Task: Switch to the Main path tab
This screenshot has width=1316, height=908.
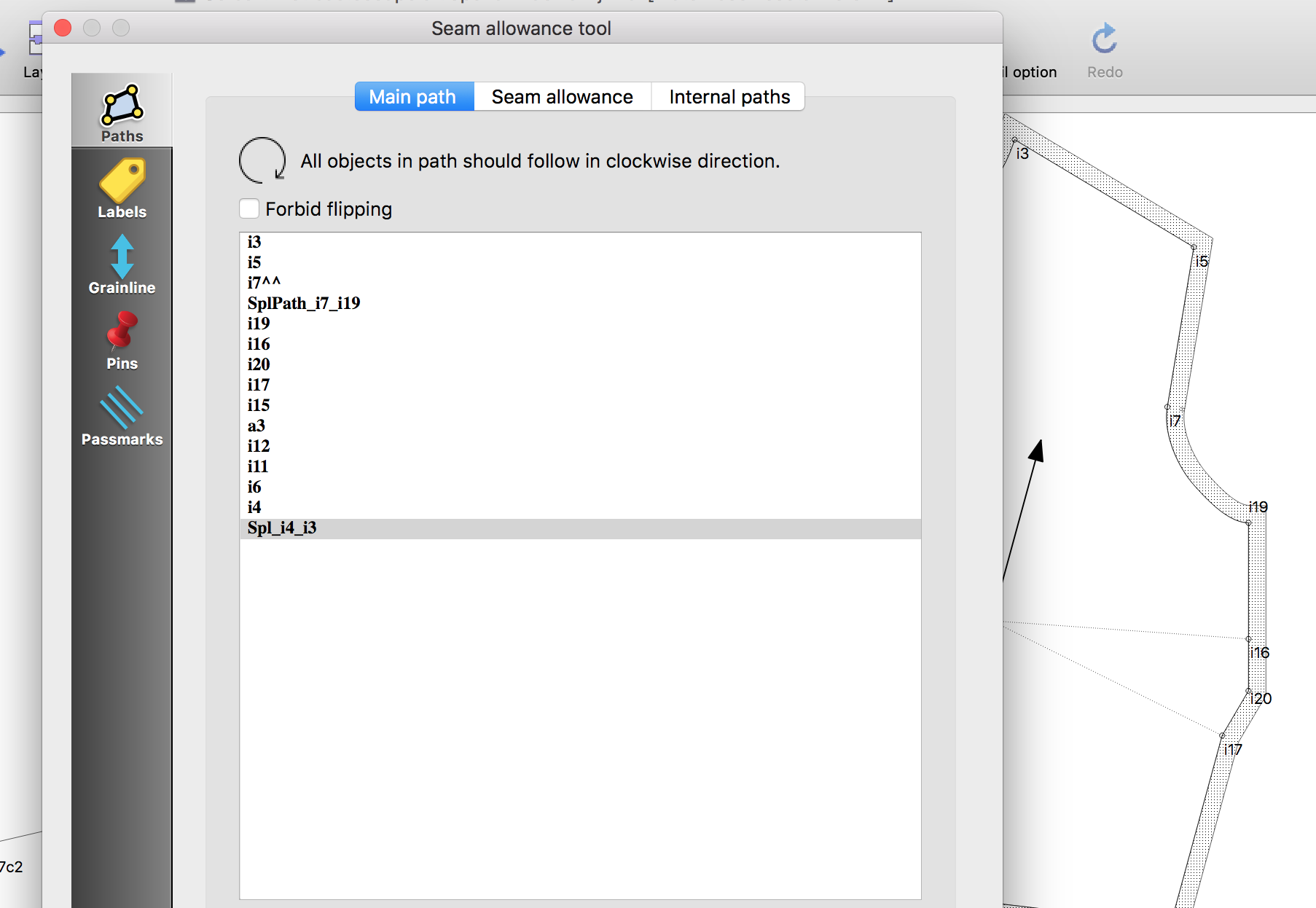Action: pos(413,97)
